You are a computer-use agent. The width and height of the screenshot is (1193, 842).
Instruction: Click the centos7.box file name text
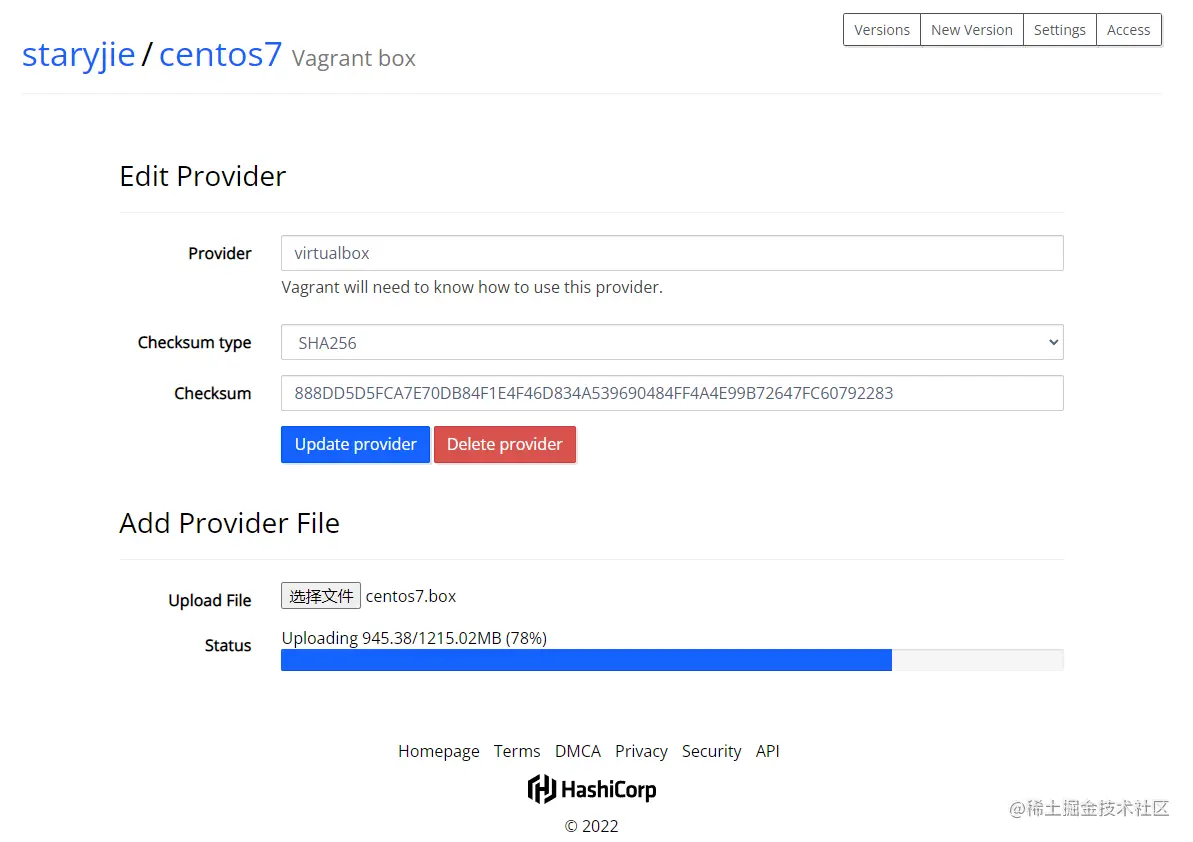[x=411, y=596]
